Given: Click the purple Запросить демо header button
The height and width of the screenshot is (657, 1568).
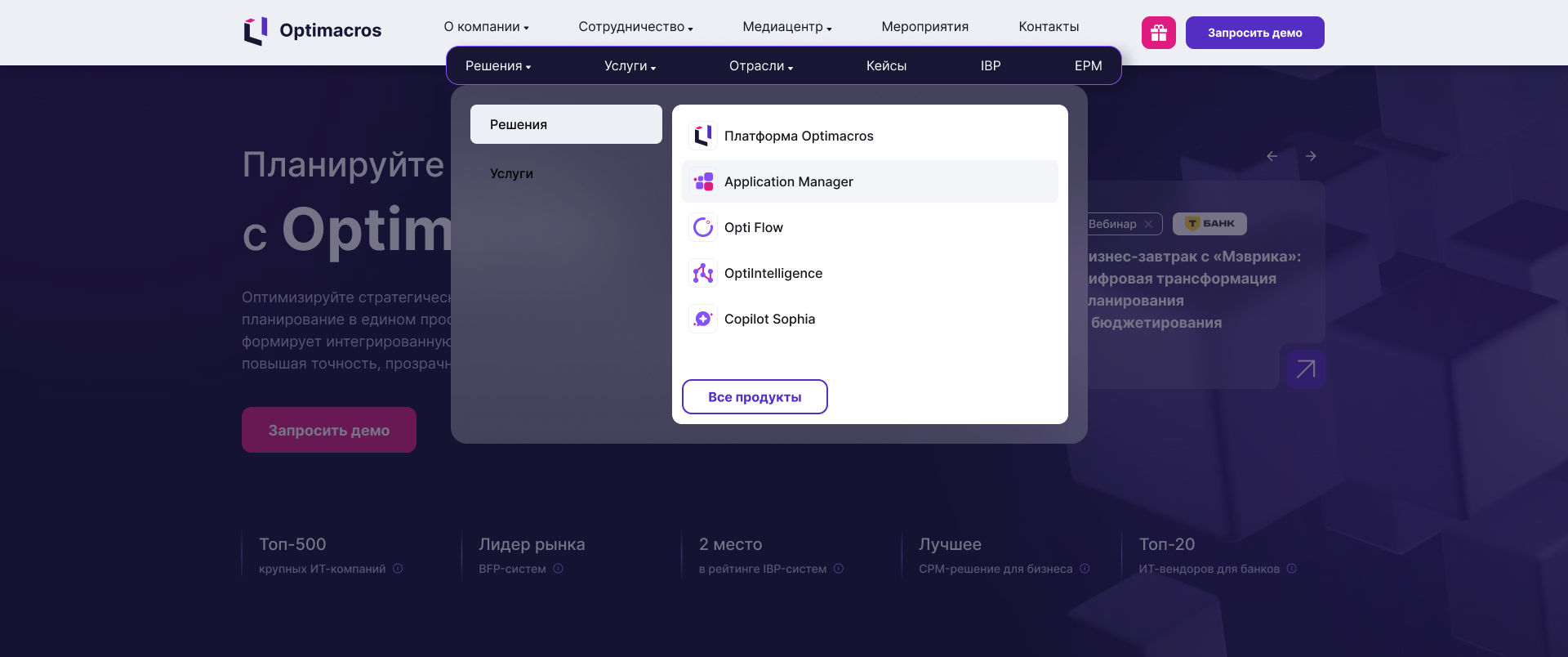Looking at the screenshot, I should pos(1255,33).
